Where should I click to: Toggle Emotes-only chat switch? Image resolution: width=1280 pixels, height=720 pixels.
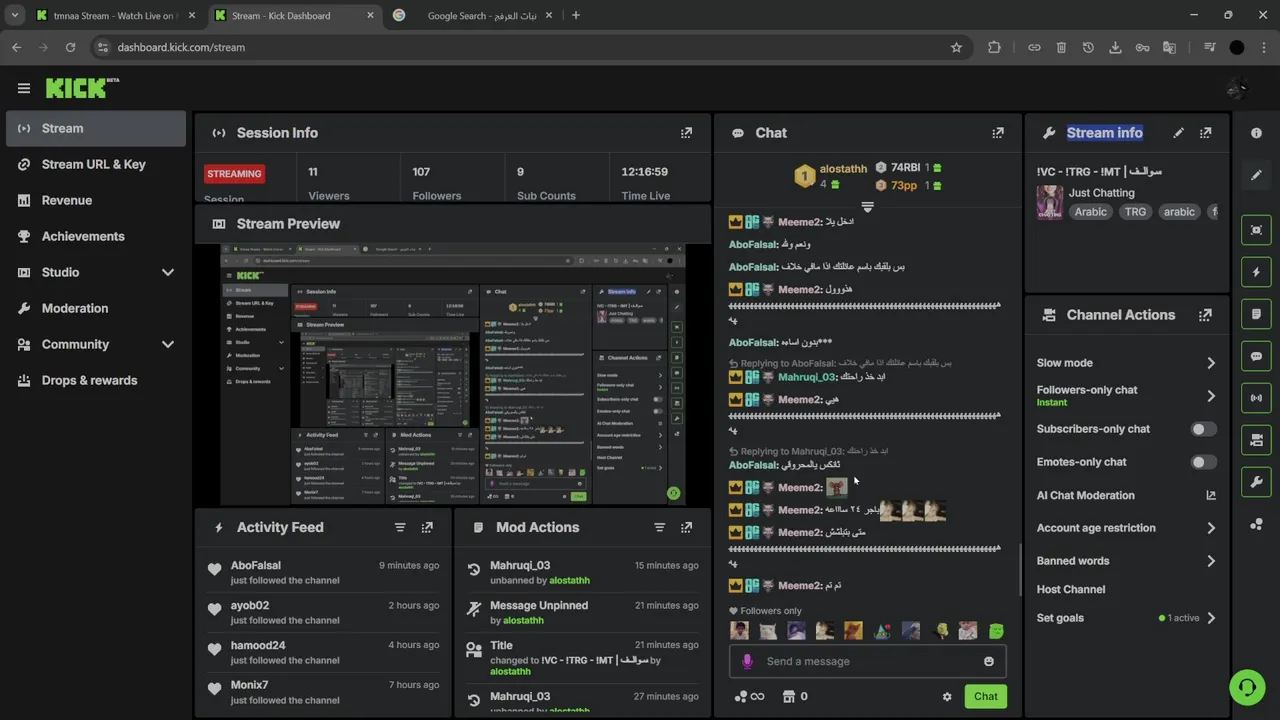(1204, 462)
